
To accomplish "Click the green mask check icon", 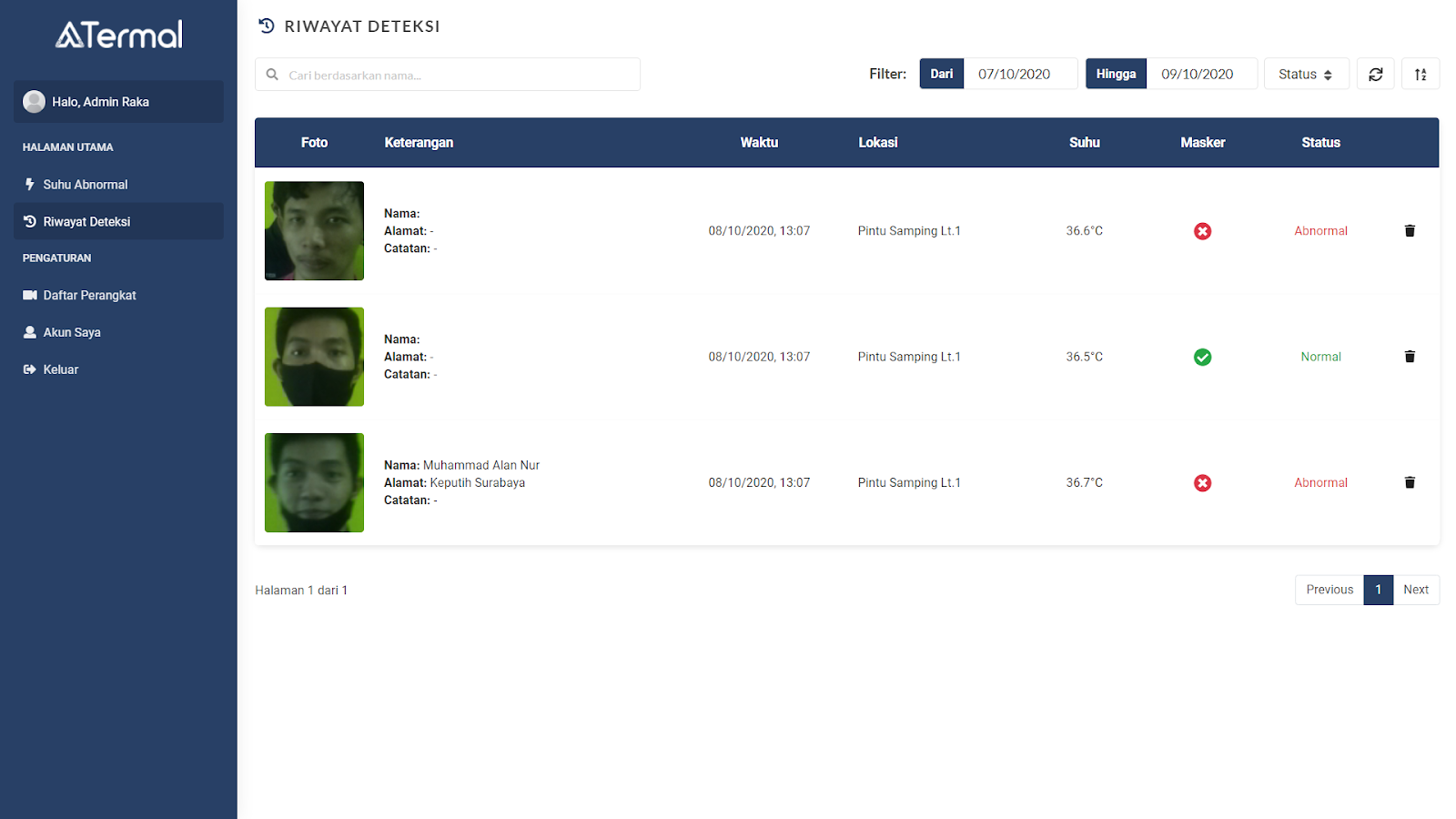I will 1202,358.
